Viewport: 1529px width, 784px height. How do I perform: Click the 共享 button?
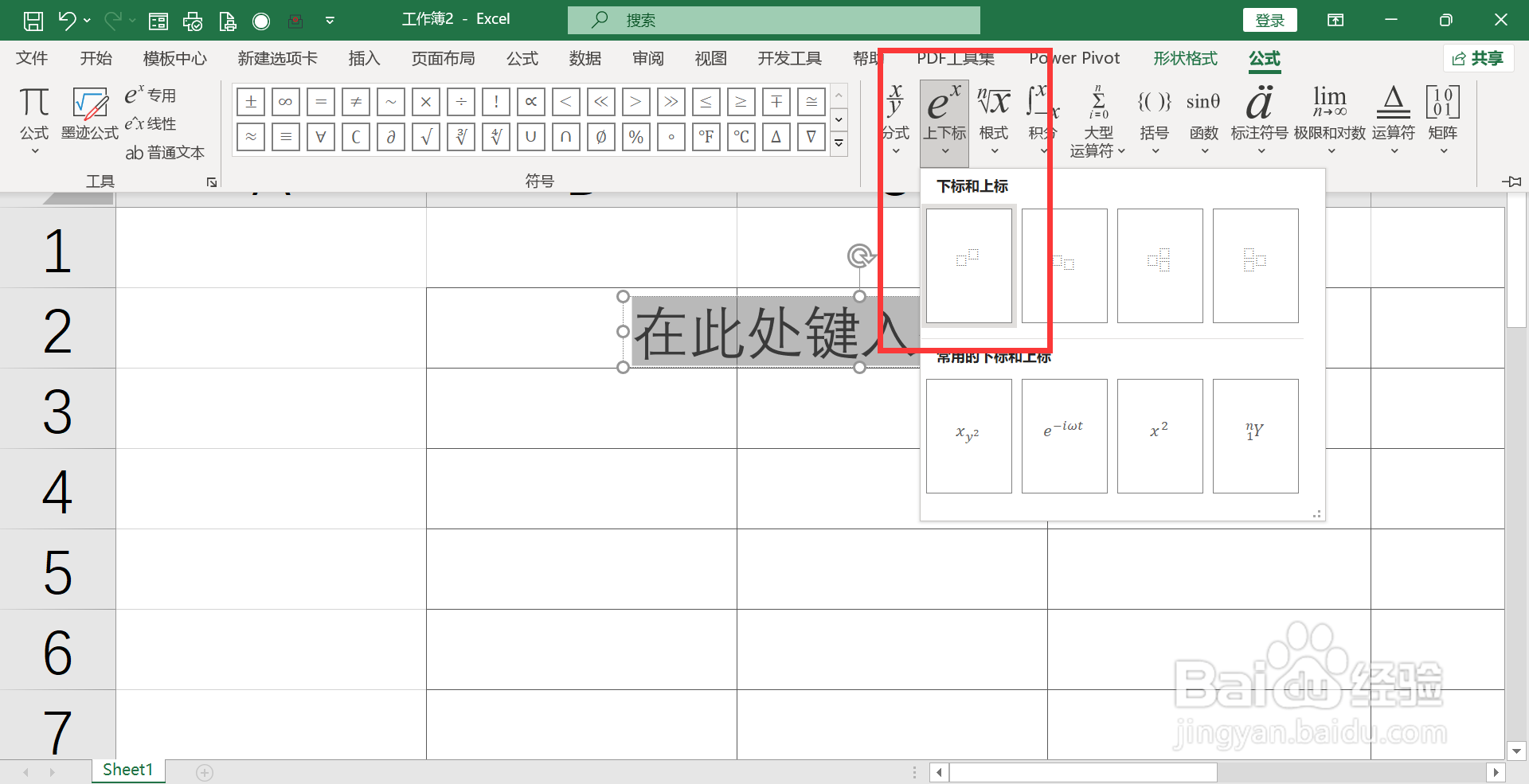[1478, 58]
